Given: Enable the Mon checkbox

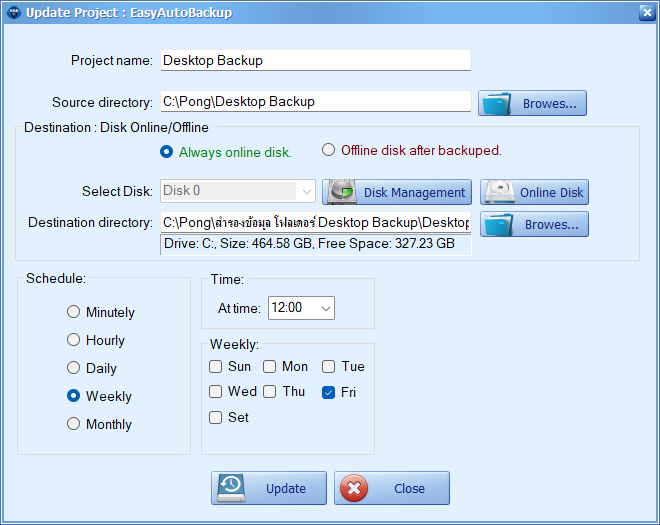Looking at the screenshot, I should (269, 366).
